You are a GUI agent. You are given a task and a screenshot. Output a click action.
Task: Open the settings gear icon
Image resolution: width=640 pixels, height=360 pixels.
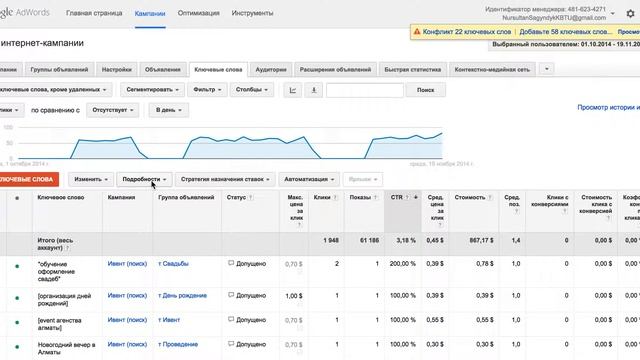coord(630,13)
